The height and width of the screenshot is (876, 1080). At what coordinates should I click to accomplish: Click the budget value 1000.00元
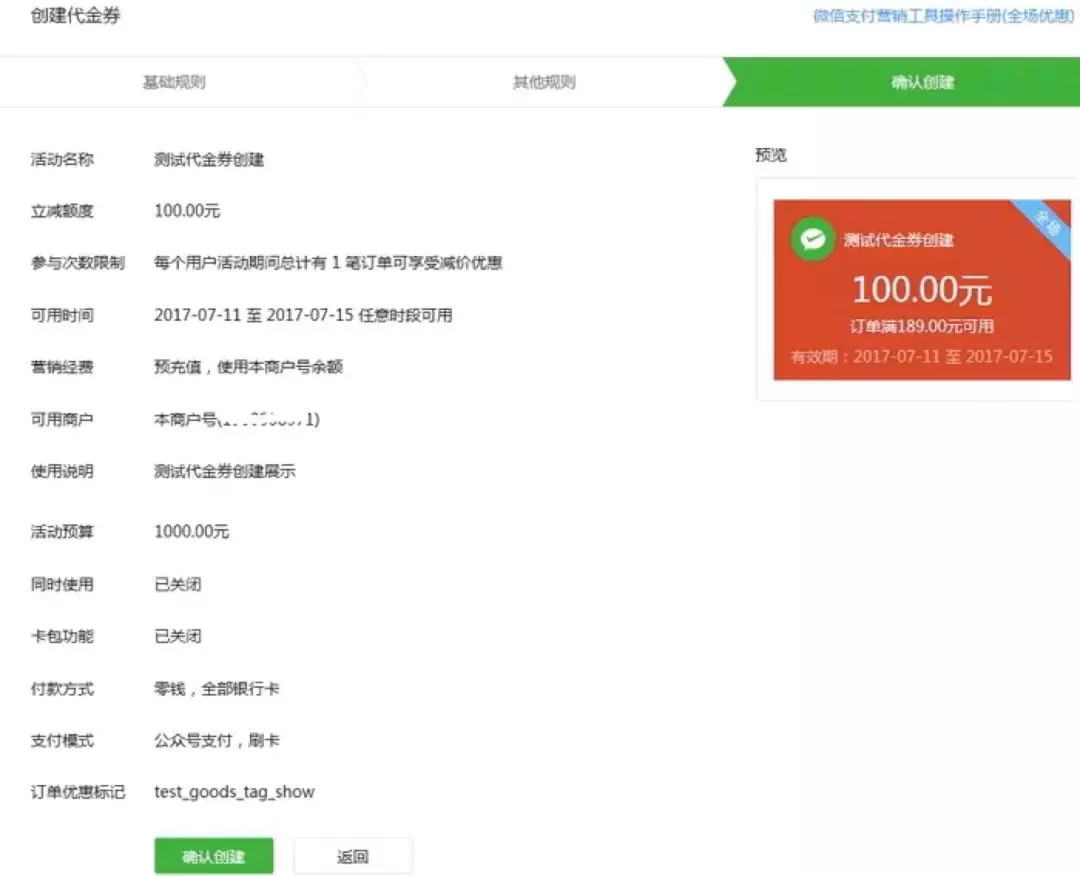pyautogui.click(x=191, y=531)
